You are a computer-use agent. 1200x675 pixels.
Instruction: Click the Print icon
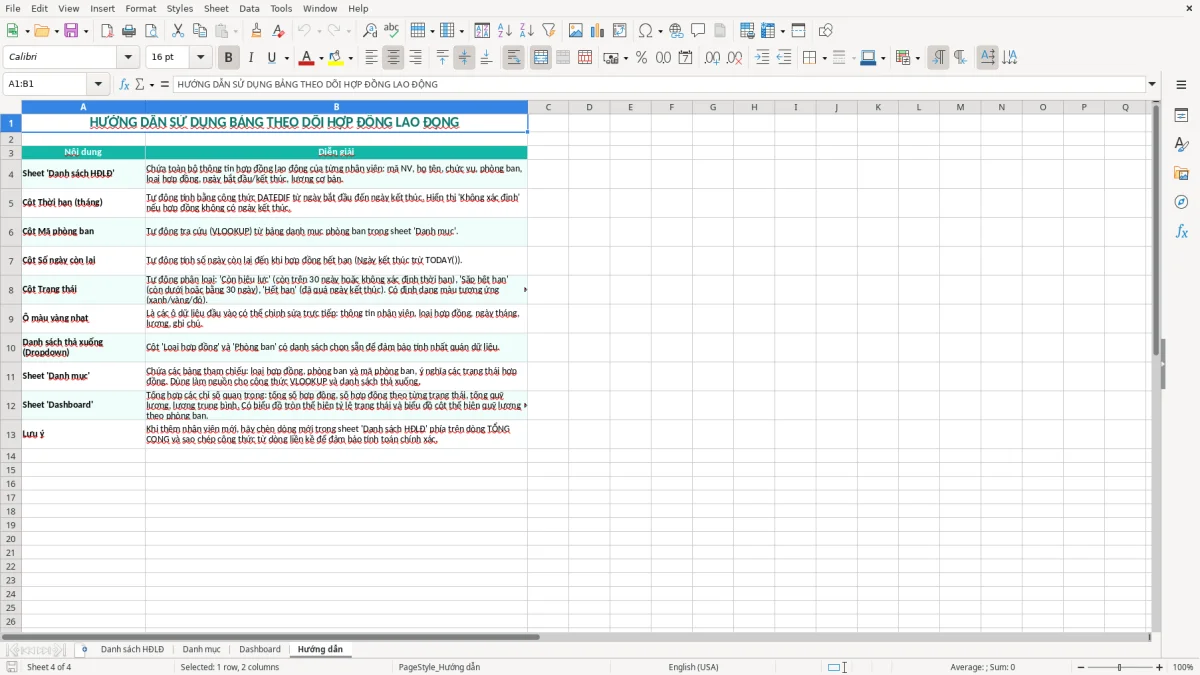tap(128, 31)
